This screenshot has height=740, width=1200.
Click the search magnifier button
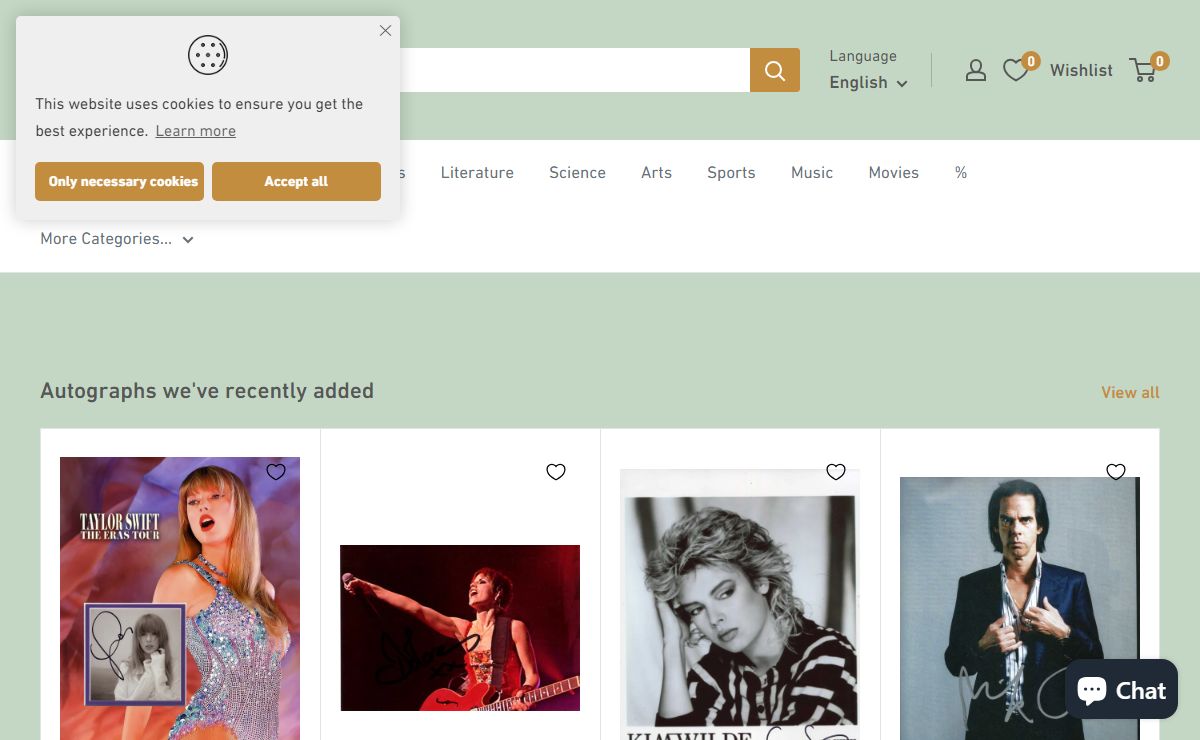coord(775,70)
